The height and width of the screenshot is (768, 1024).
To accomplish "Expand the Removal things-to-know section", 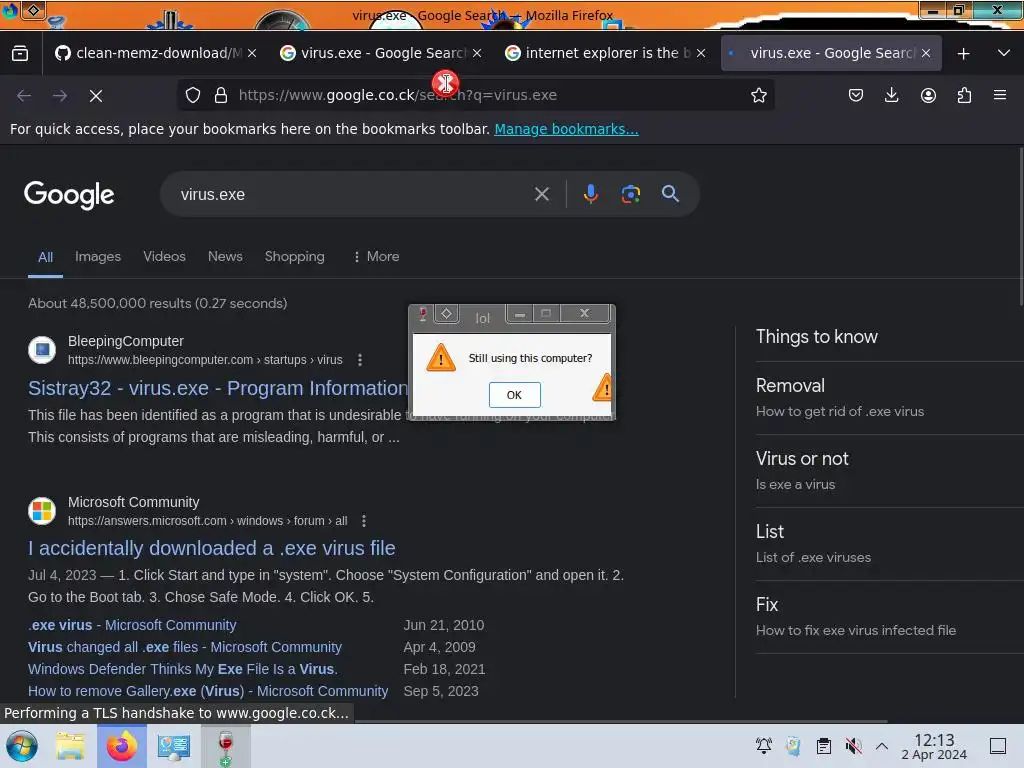I will click(889, 398).
